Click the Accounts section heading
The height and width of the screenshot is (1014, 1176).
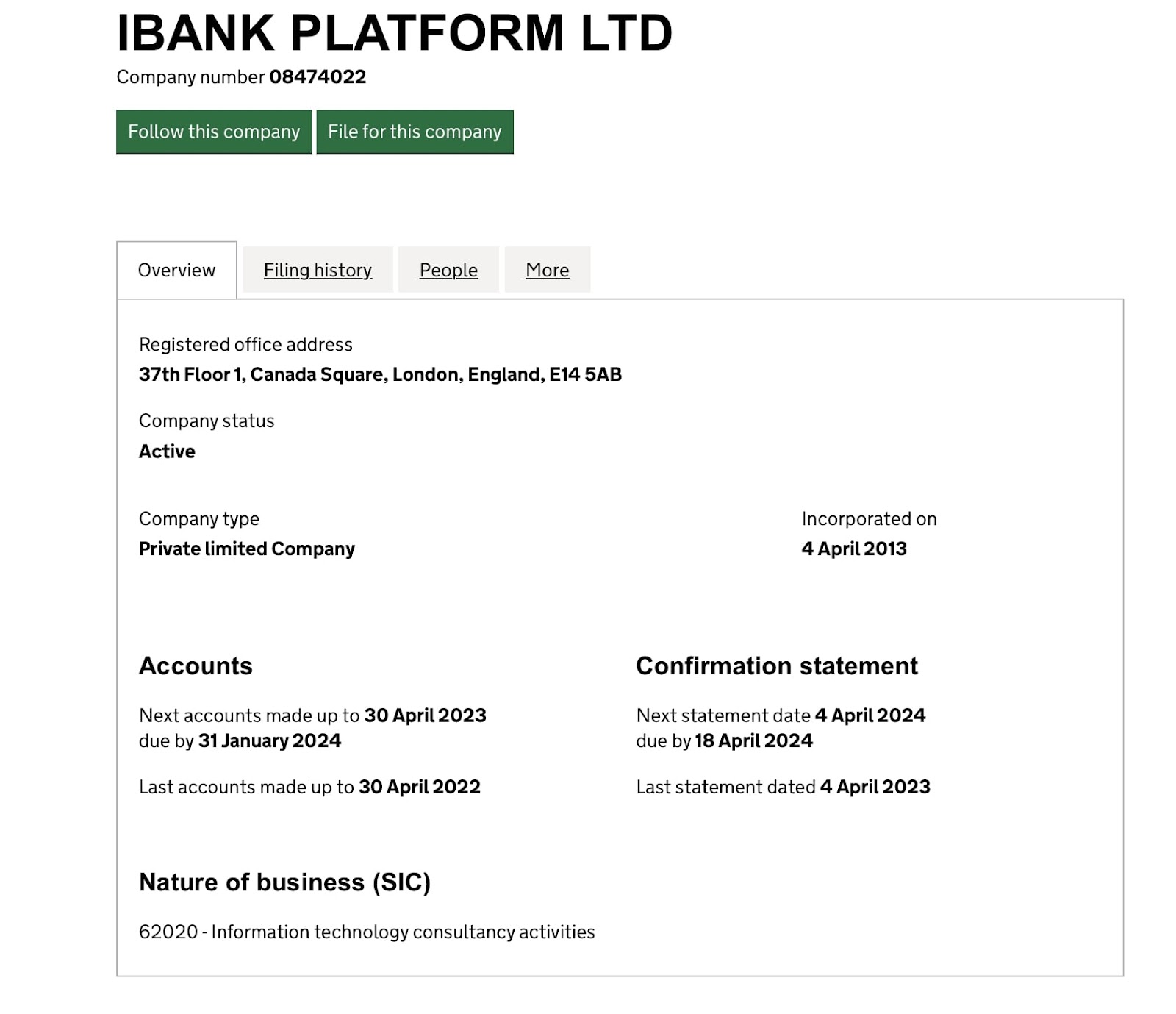pos(196,665)
